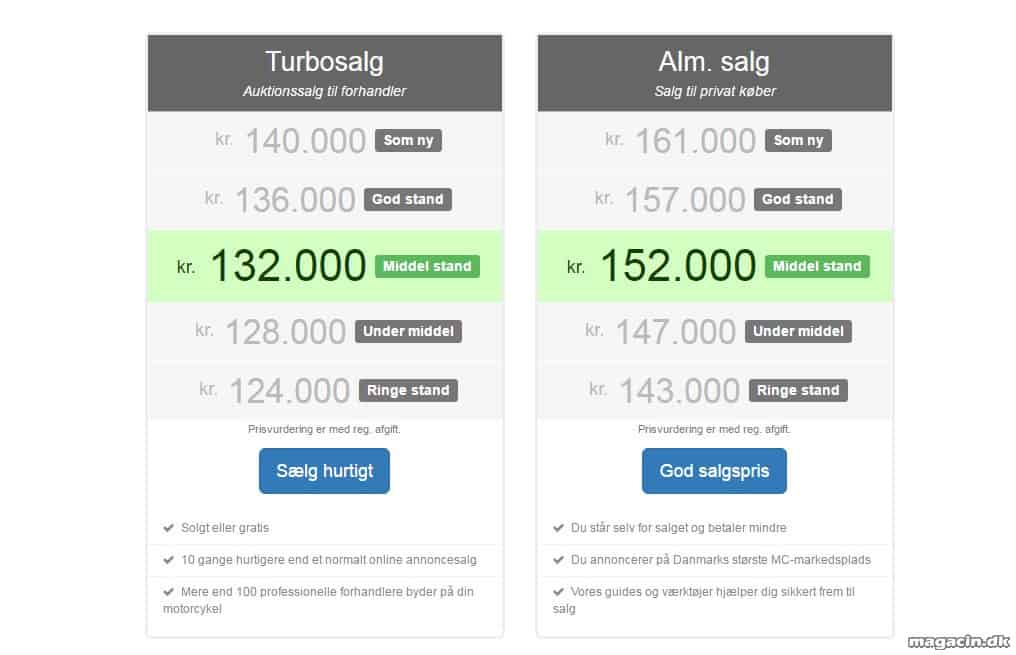Select Turbosalg Som ny badge
The image size is (1016, 655).
click(x=408, y=141)
